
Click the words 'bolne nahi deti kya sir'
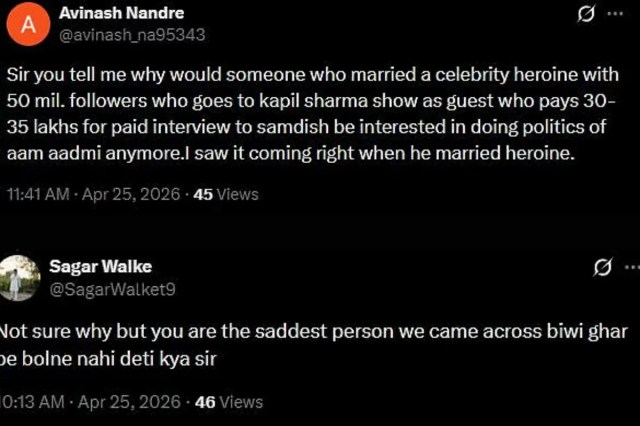108,359
